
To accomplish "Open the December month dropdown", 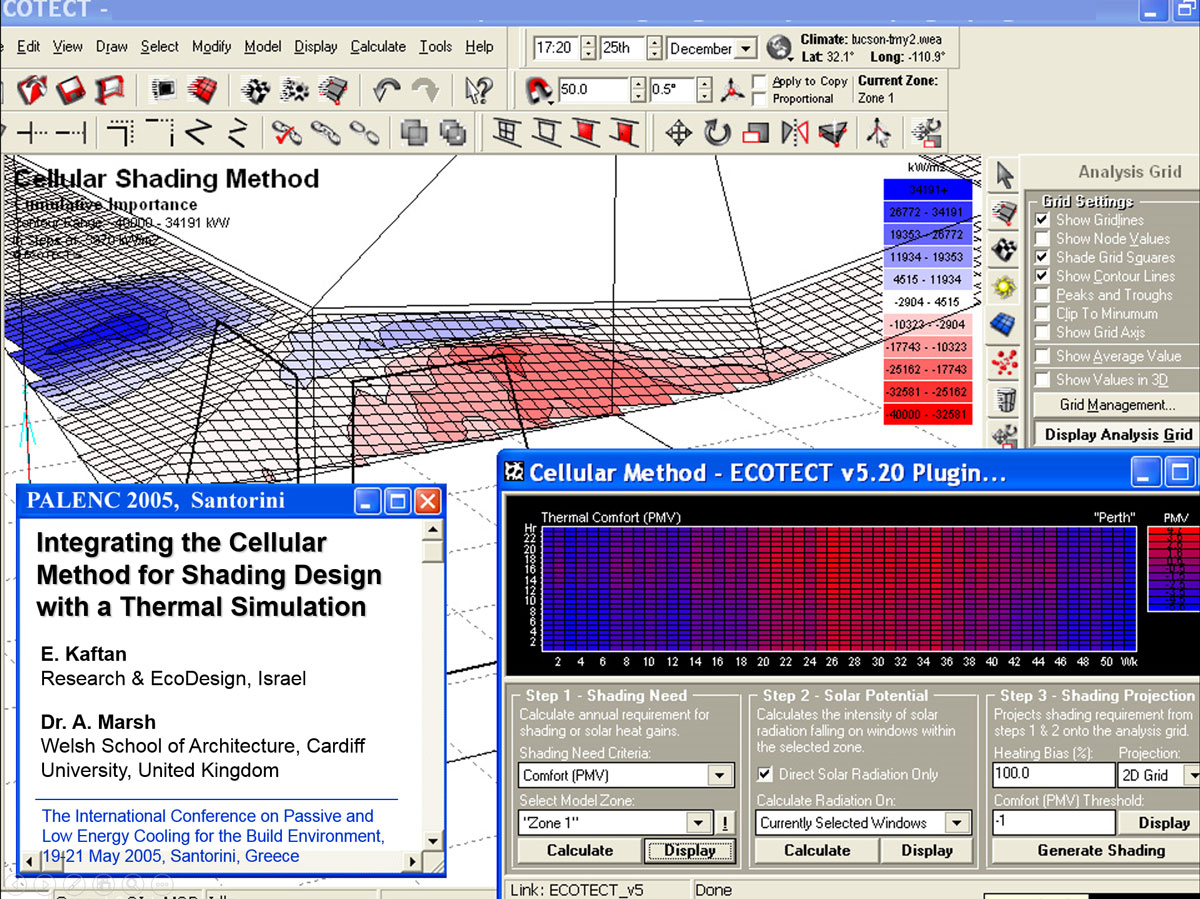I will 746,49.
